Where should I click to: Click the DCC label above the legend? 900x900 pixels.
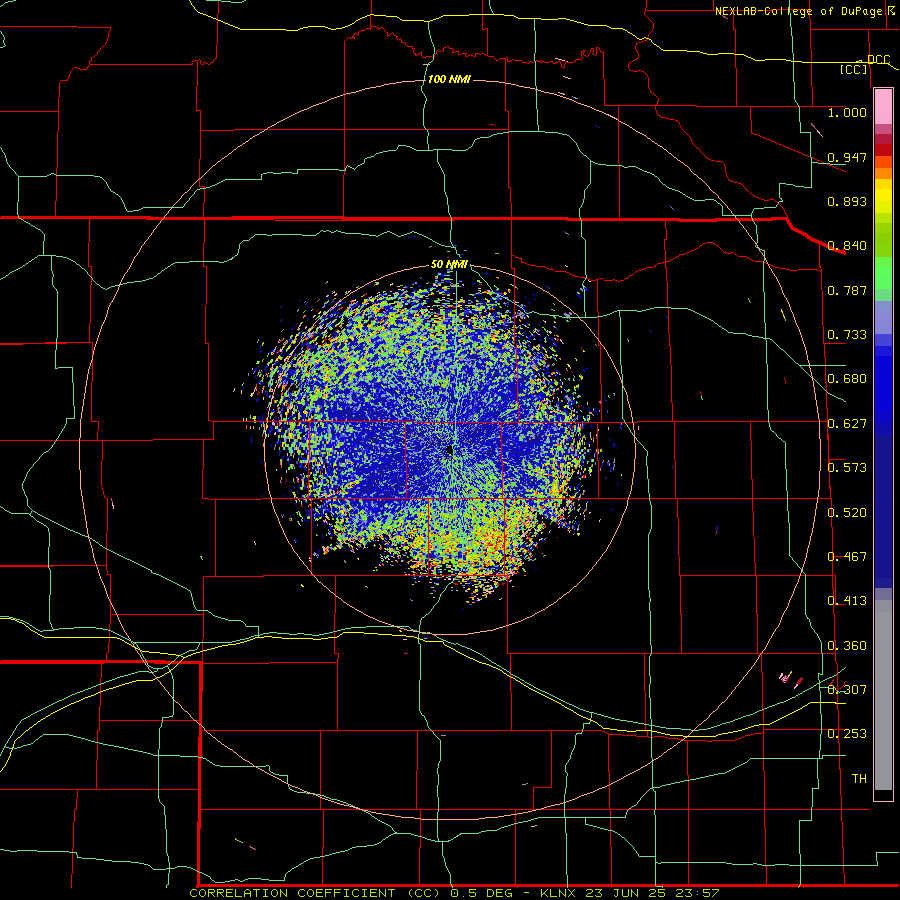coord(878,60)
